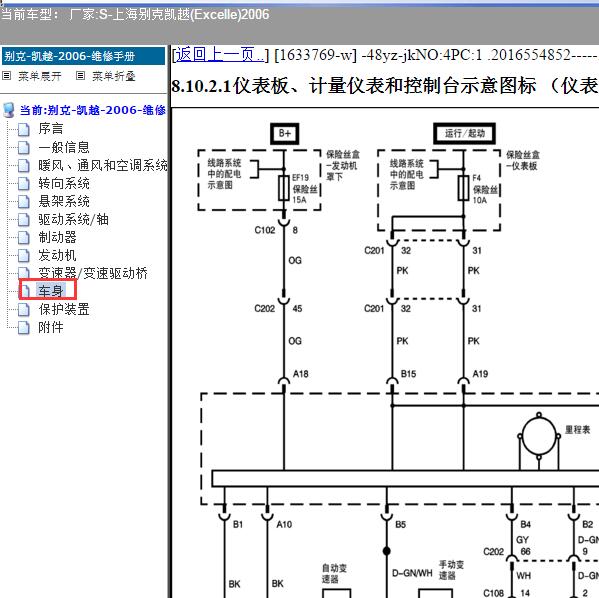Open the 变速器/变速驱动桥 section
Image resolution: width=599 pixels, height=598 pixels.
pos(93,273)
